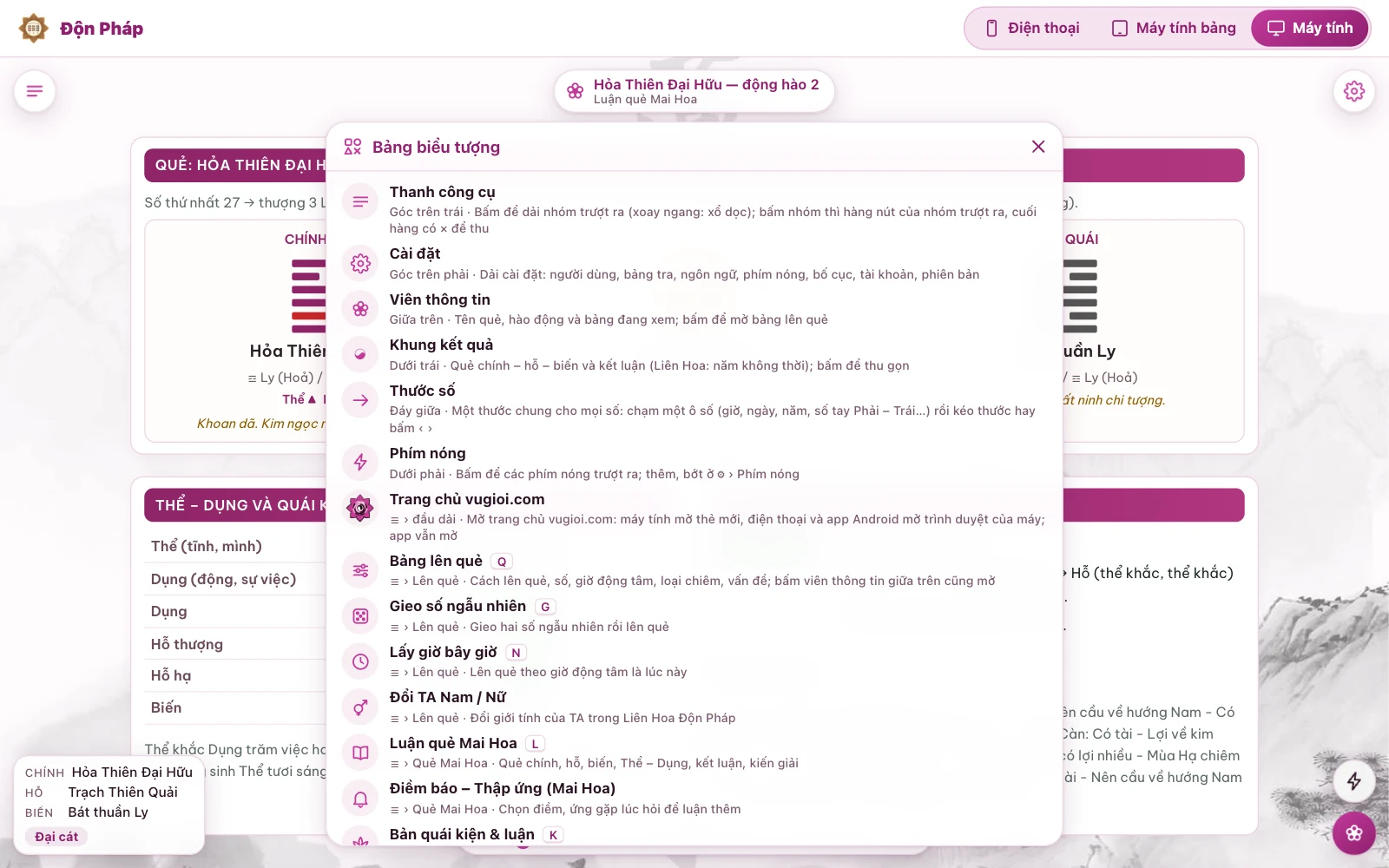Screen dimensions: 1389x868
Task: Open the toolbar menu icon top left
Action: coord(35,91)
